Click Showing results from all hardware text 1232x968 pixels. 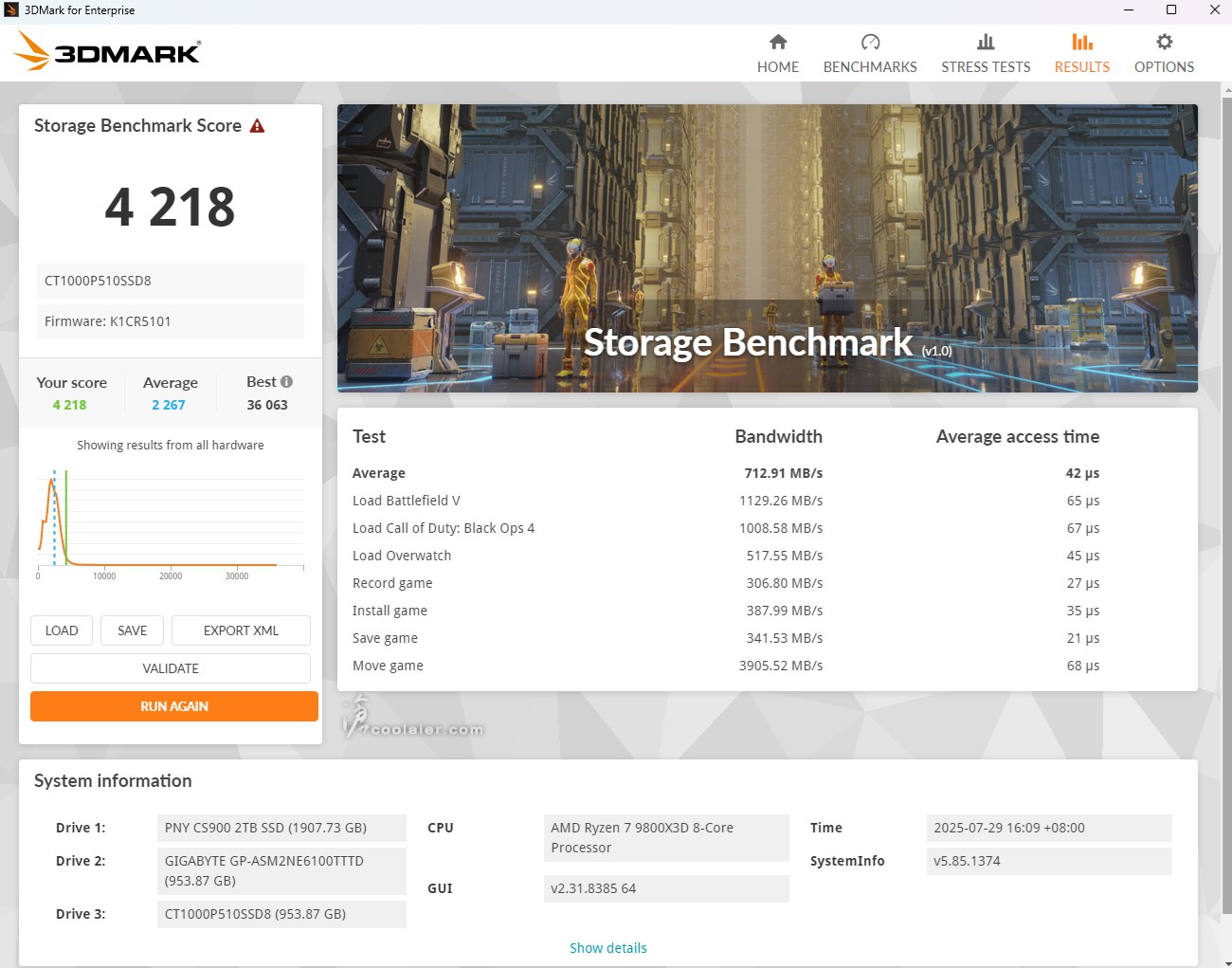tap(171, 445)
